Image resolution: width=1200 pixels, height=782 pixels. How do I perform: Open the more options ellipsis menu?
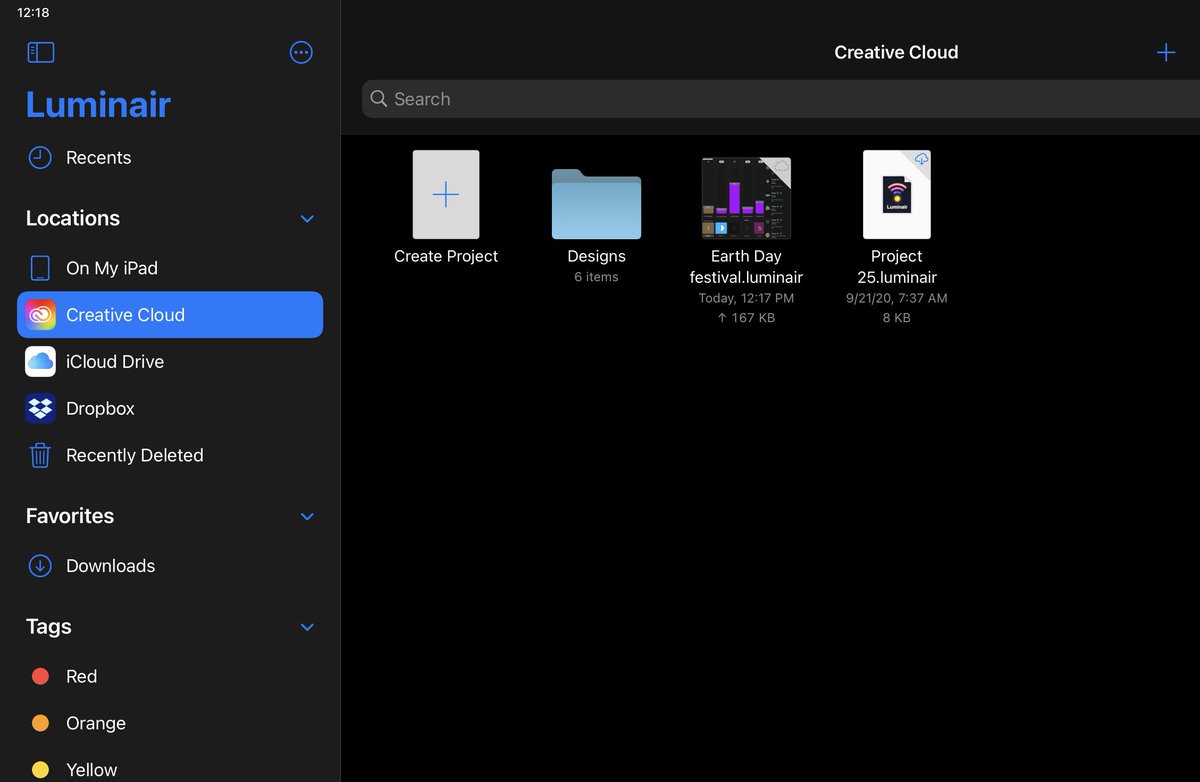301,53
